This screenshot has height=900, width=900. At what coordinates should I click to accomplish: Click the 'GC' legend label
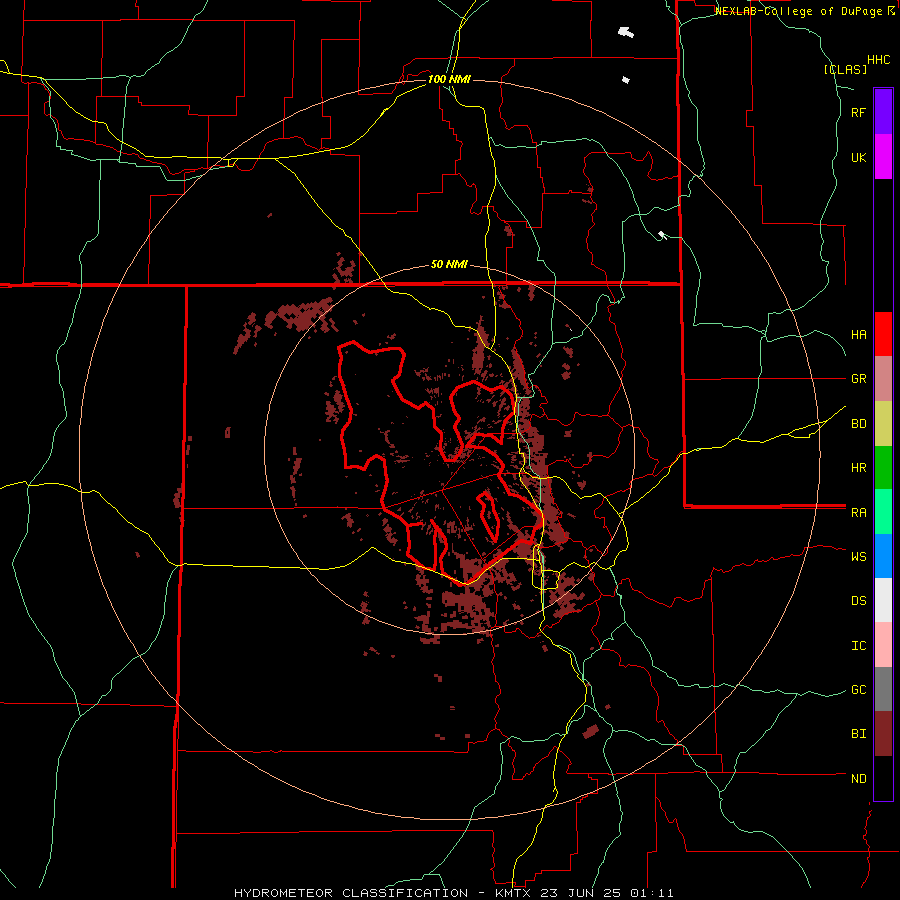(858, 690)
